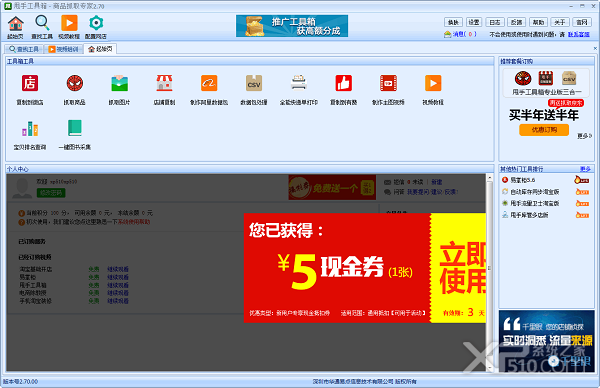Click the gear shop-configuration toolbar icon
This screenshot has height=388, width=600.
point(96,23)
